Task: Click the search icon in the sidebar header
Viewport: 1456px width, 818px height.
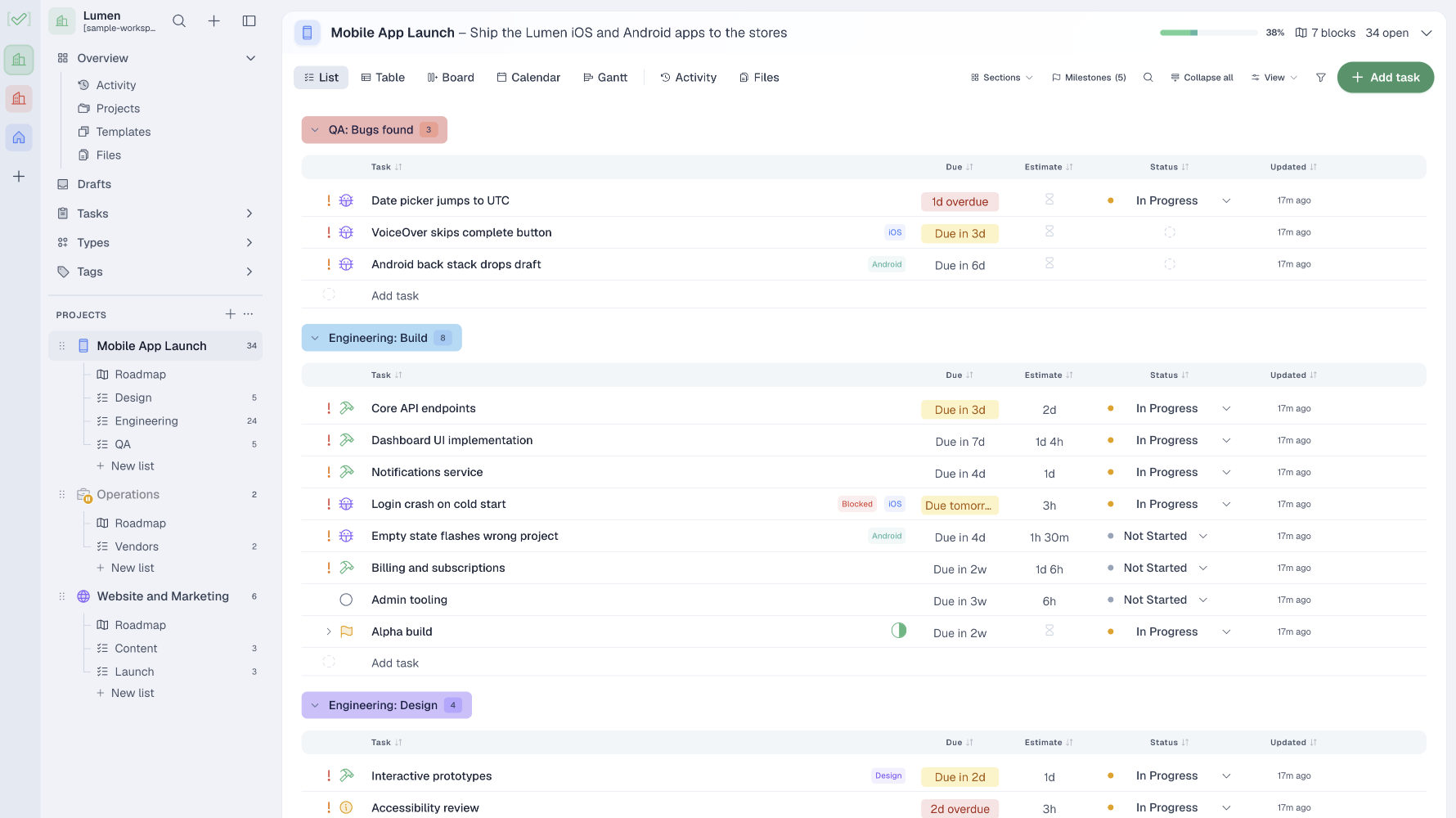Action: (179, 21)
